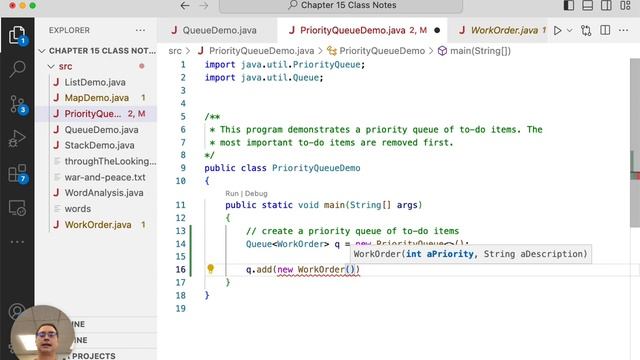Click the EXPLORER panel title

pos(69,30)
